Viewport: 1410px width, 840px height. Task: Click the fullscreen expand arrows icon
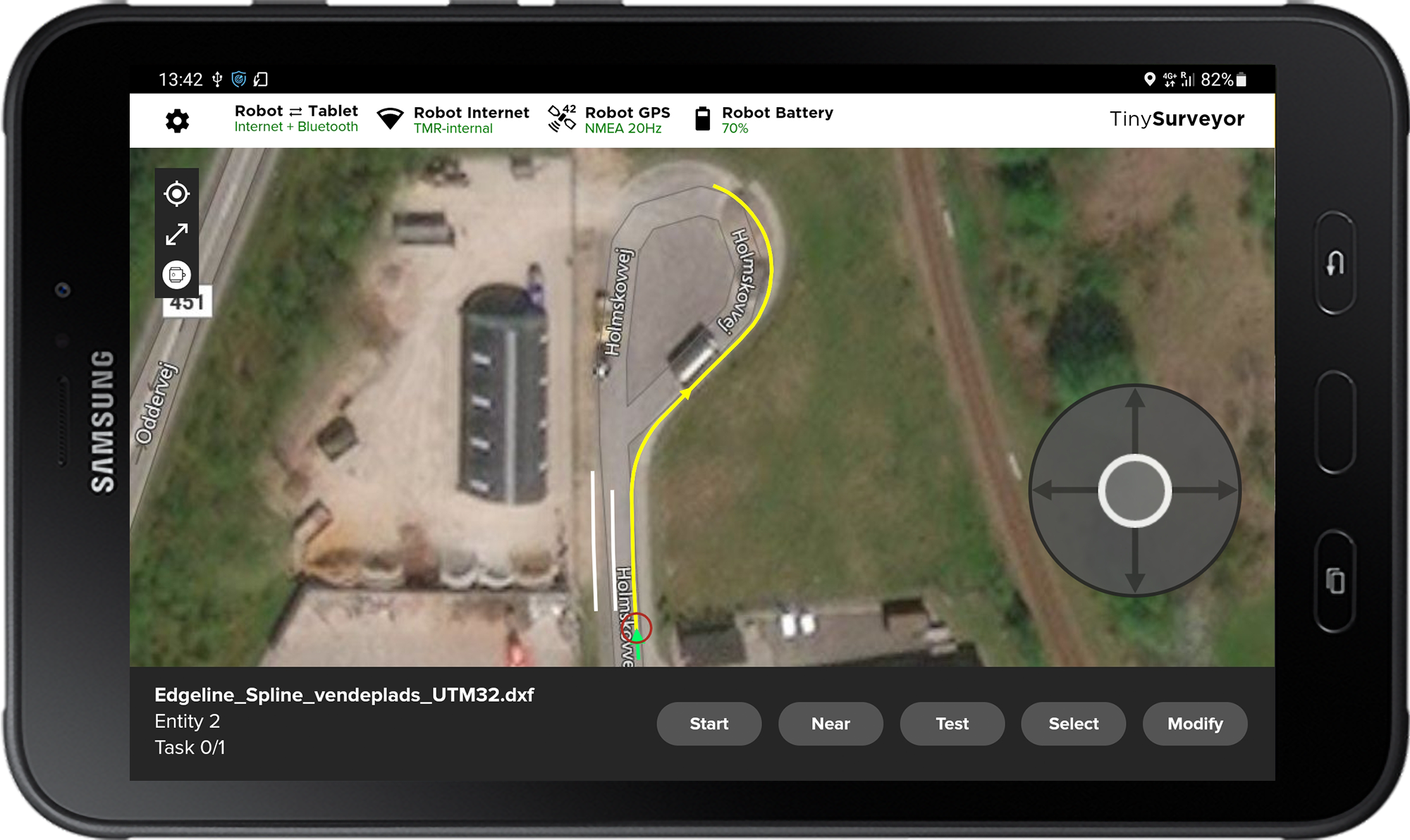(x=176, y=234)
